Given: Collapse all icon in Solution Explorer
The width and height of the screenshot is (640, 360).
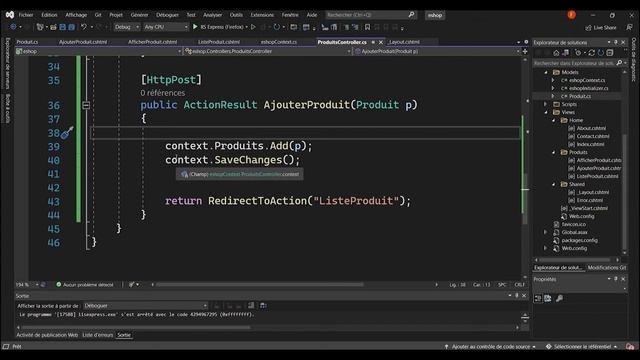Looking at the screenshot, I should point(610,53).
